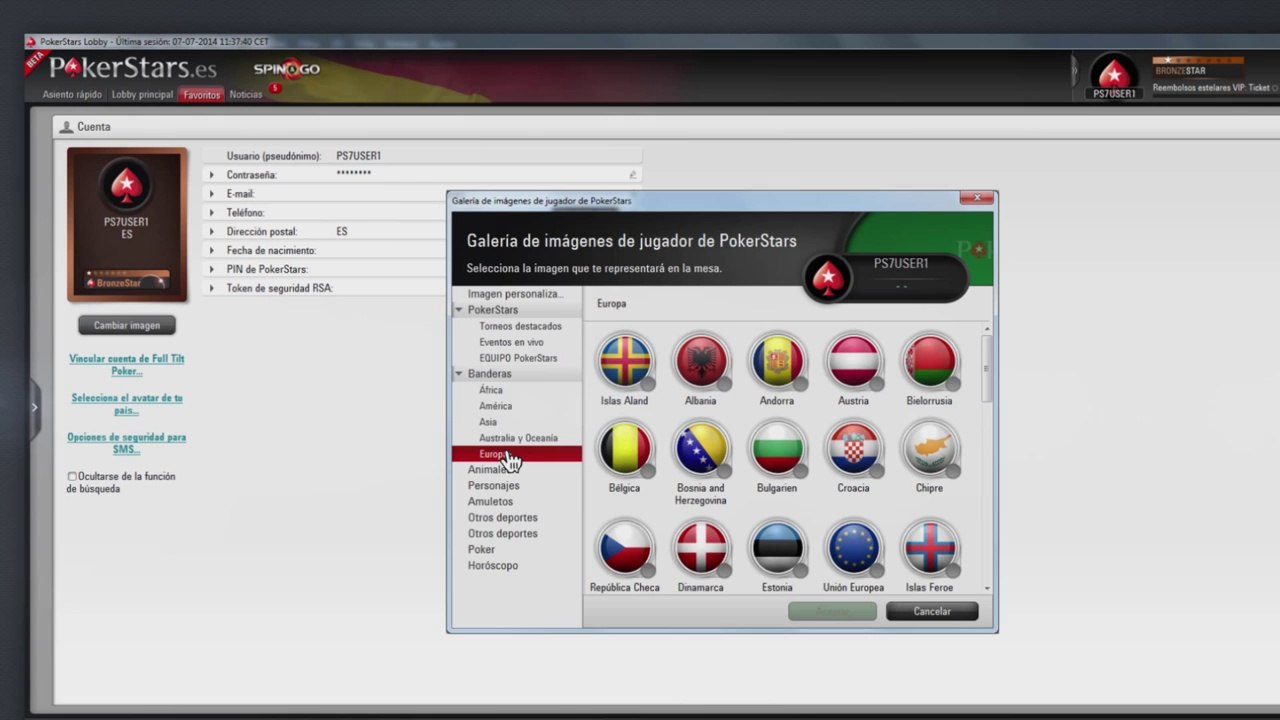Collapse the Banderas tree category
The height and width of the screenshot is (720, 1280).
(x=459, y=374)
